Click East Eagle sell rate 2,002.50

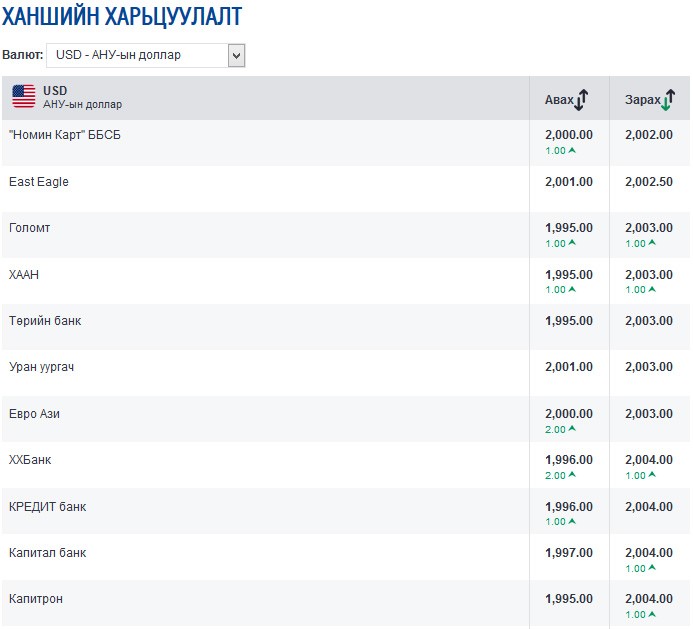click(649, 182)
